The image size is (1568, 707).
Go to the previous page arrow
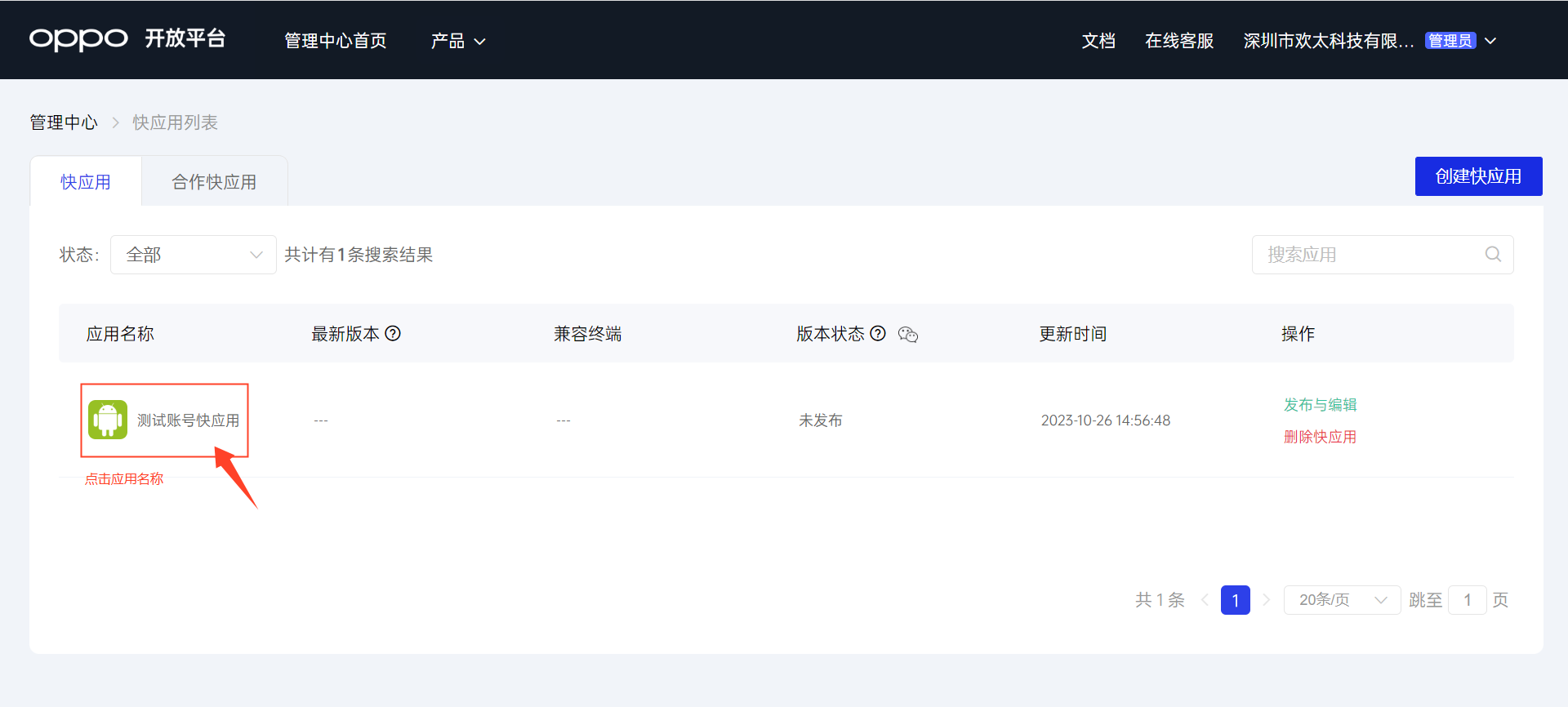(x=1205, y=600)
